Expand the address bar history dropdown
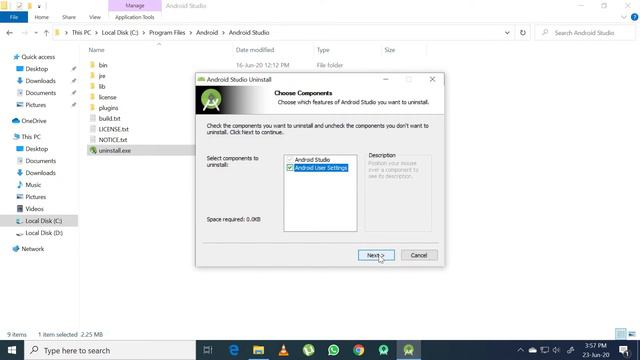The height and width of the screenshot is (360, 640). pos(507,33)
